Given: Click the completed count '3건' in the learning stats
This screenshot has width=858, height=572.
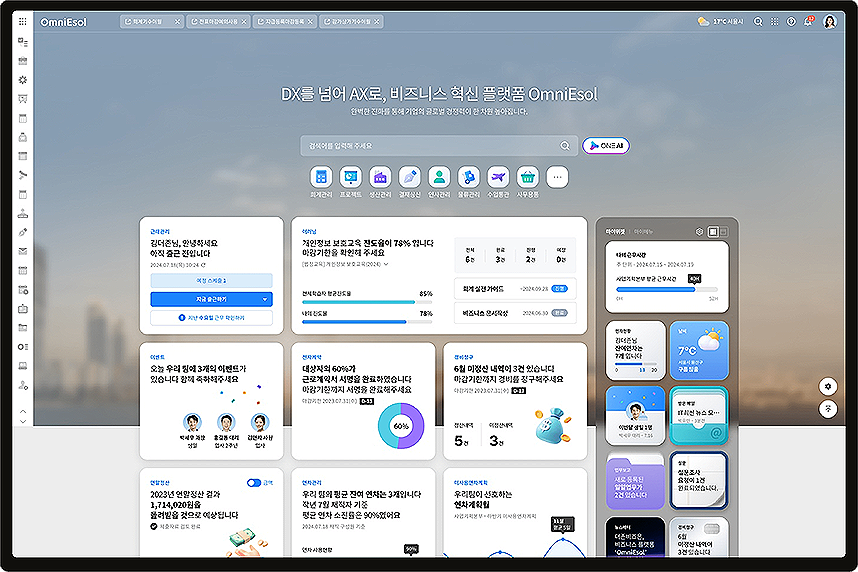Looking at the screenshot, I should coord(500,259).
